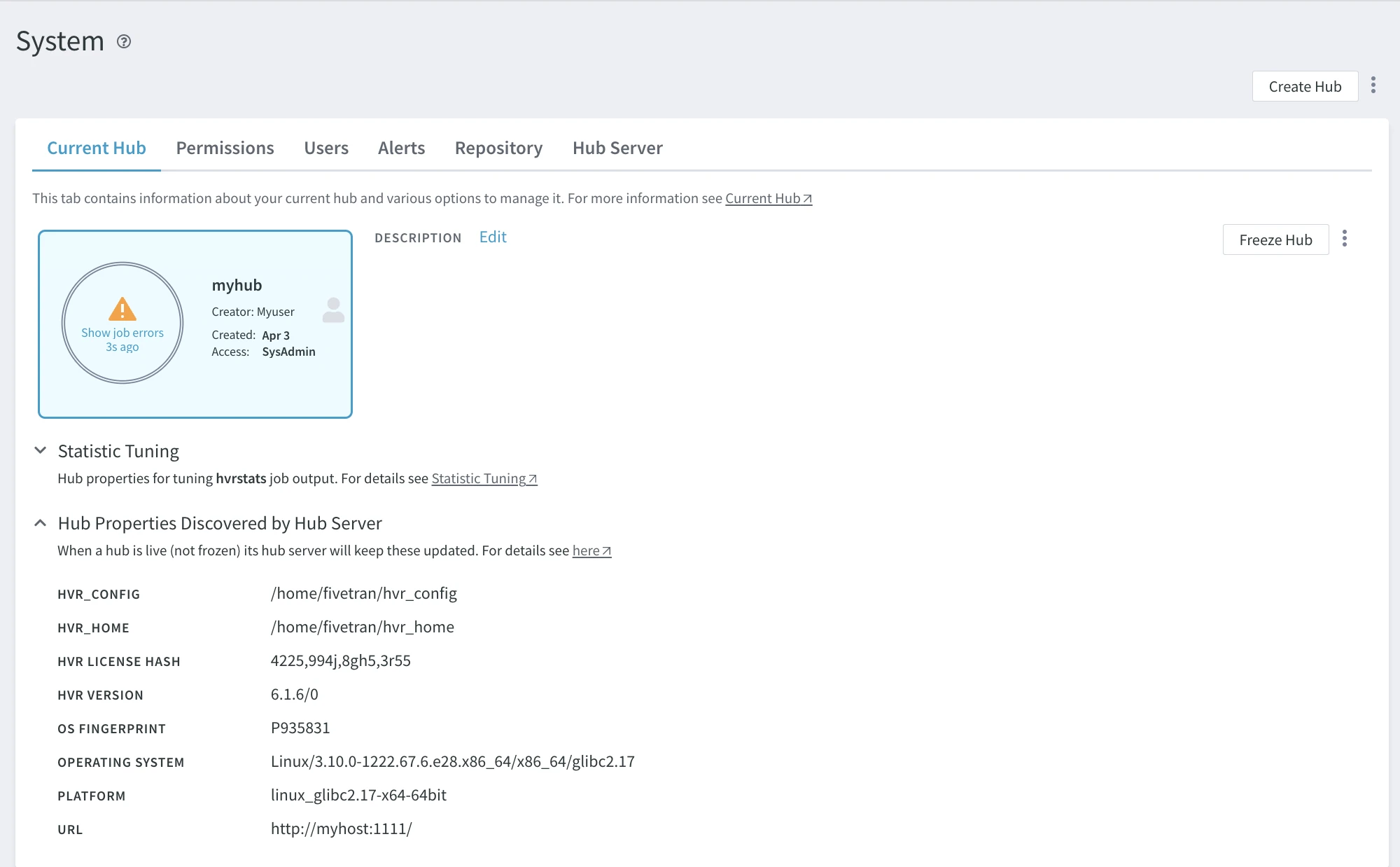Follow the Statistic Tuning documentation link
The width and height of the screenshot is (1400, 867).
click(x=479, y=478)
